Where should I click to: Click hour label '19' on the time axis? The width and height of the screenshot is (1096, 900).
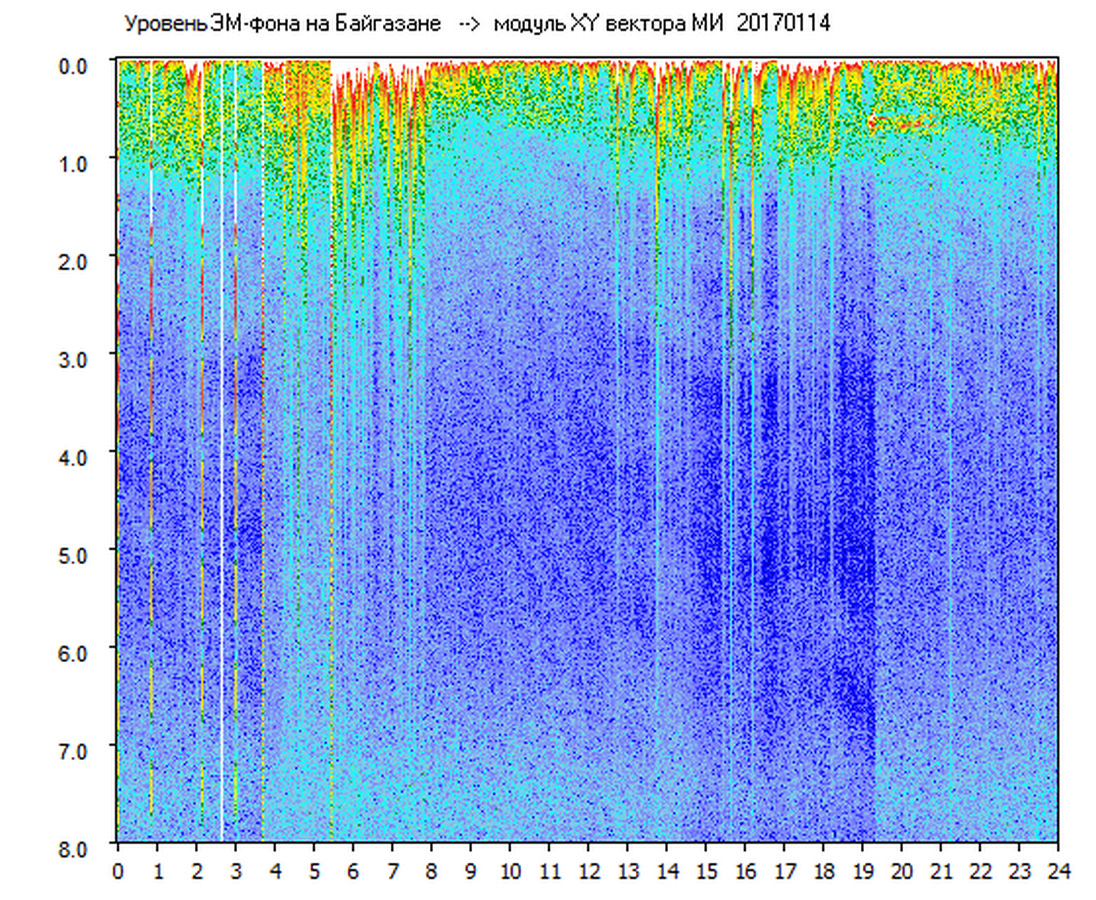[862, 870]
